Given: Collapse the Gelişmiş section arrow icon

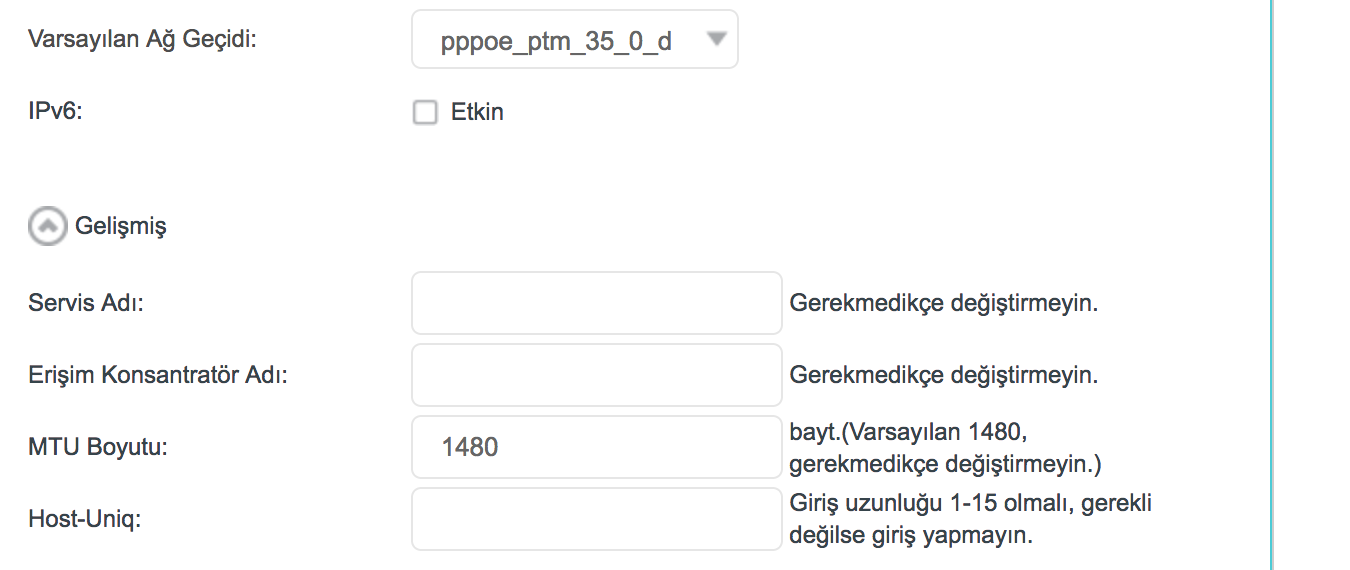Looking at the screenshot, I should [x=46, y=227].
